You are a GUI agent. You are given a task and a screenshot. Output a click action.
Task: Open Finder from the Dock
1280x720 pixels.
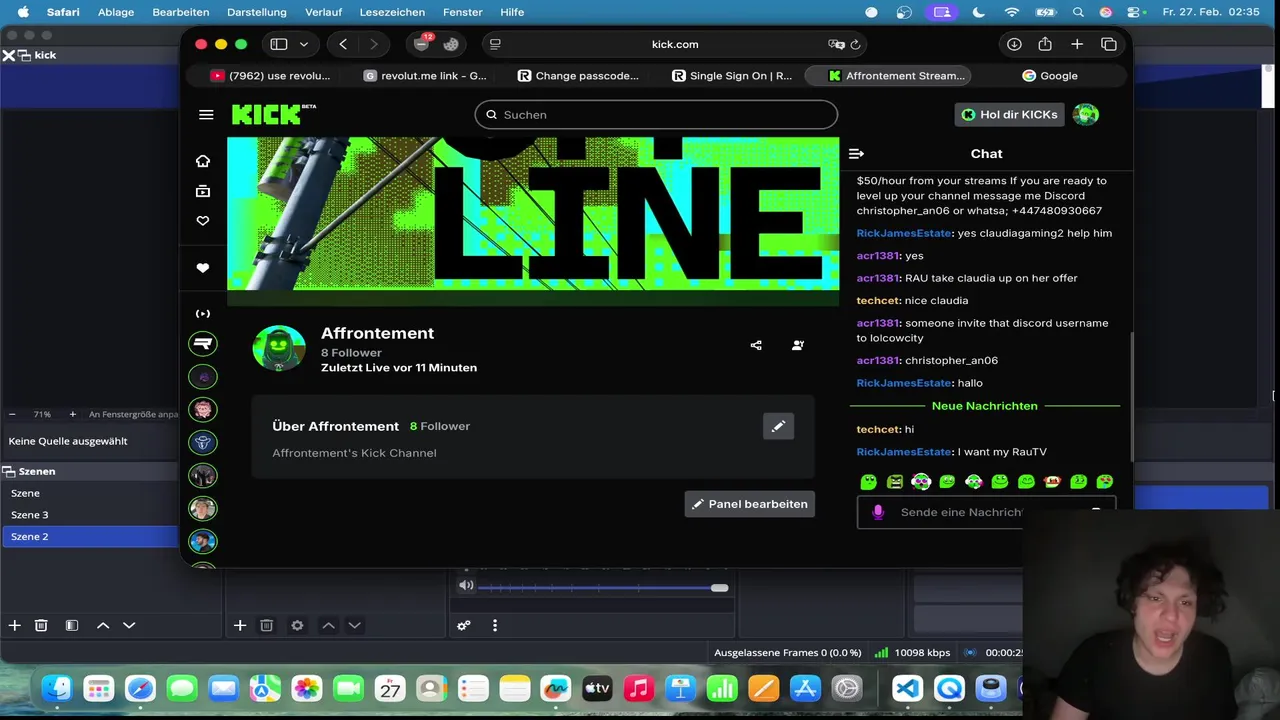pos(57,688)
